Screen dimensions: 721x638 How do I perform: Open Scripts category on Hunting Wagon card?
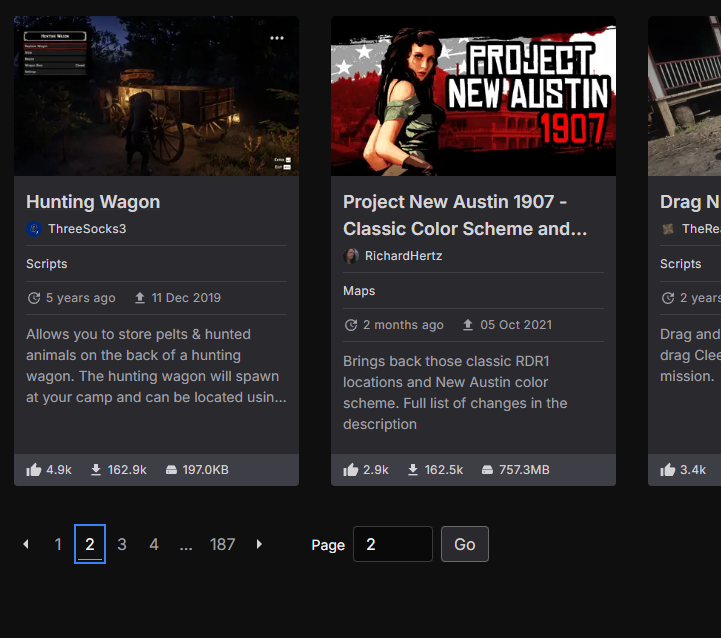tap(47, 264)
